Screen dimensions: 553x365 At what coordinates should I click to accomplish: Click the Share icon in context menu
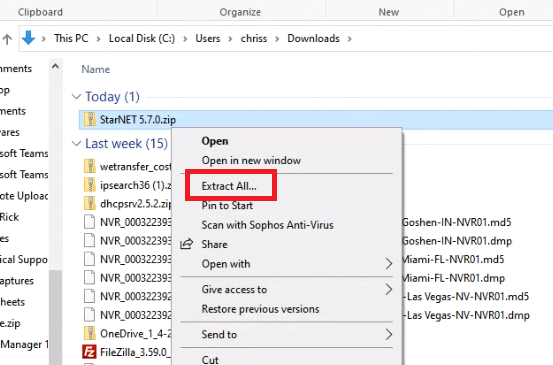(x=187, y=244)
